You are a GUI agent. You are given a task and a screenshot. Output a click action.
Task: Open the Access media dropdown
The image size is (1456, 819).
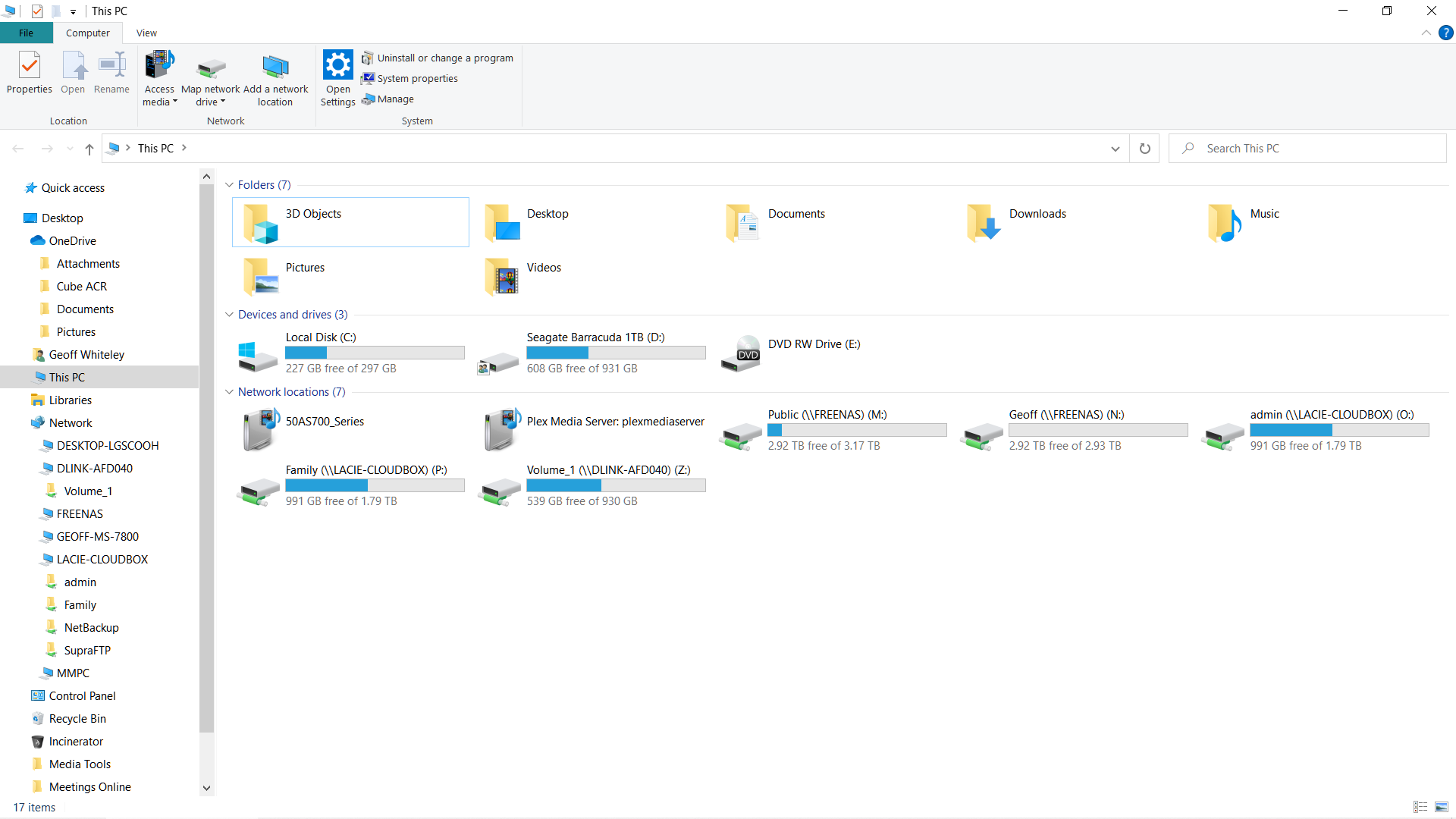point(159,96)
